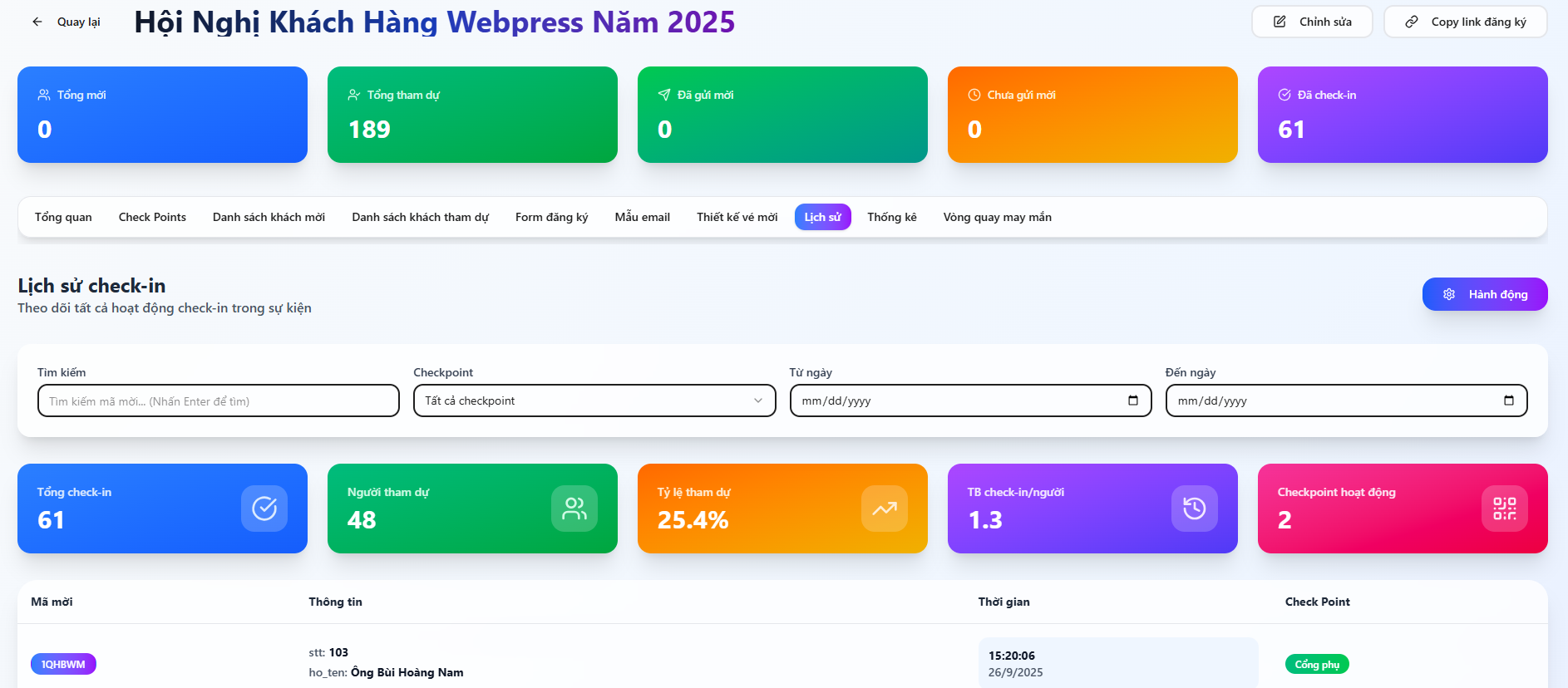Click the QR code icon in Checkpoint hoạt động card

coord(1504,509)
